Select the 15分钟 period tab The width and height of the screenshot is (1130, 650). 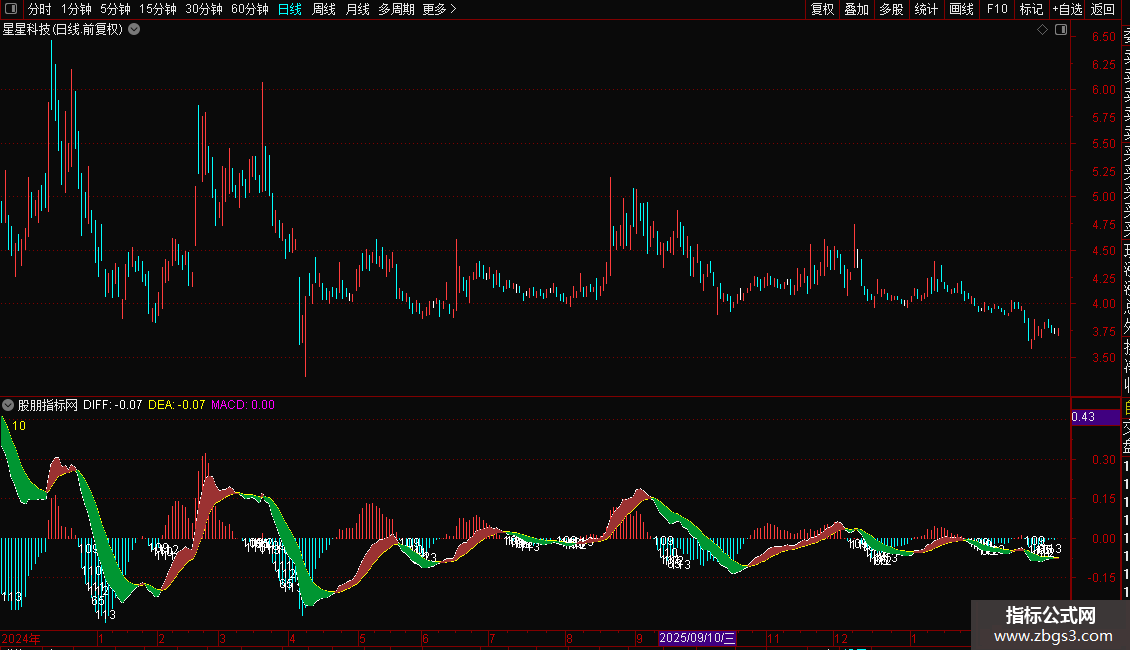(x=158, y=9)
